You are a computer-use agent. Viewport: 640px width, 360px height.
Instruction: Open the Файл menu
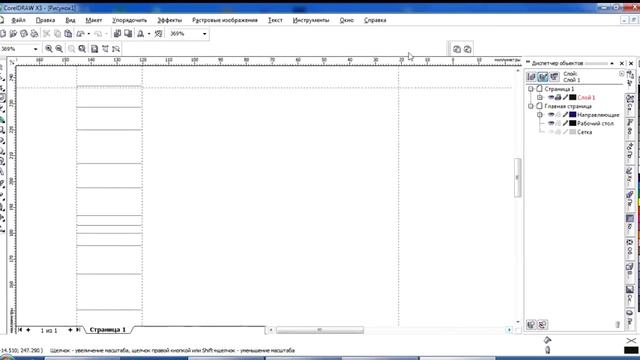tap(18, 20)
